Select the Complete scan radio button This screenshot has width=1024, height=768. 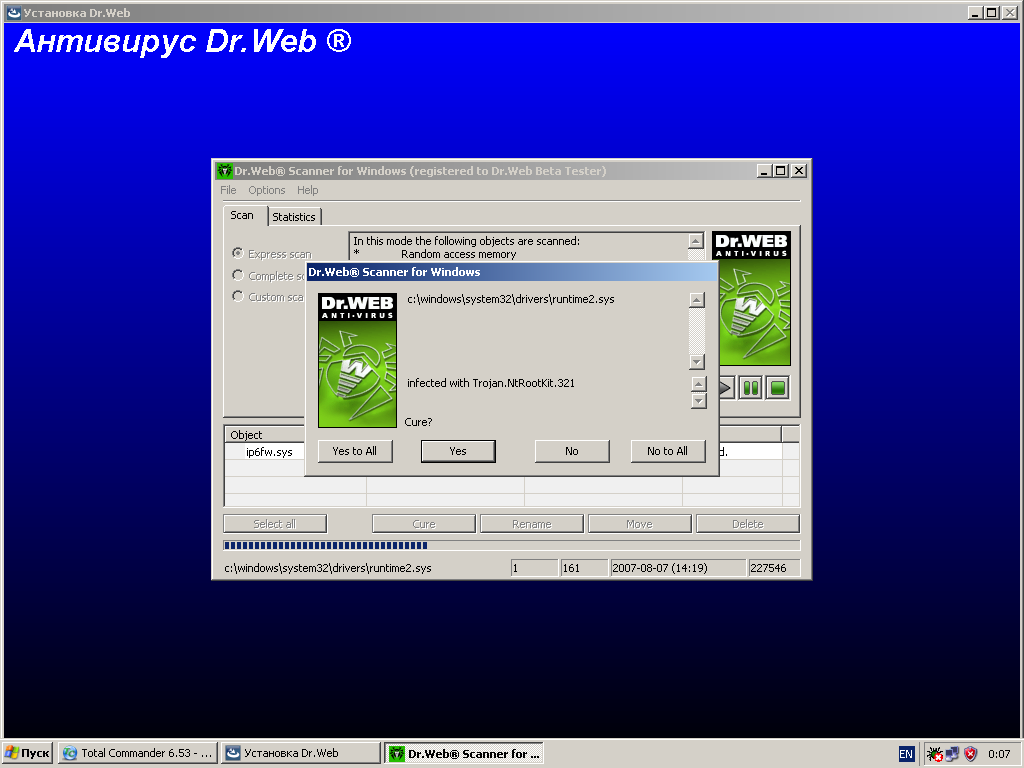pyautogui.click(x=238, y=275)
